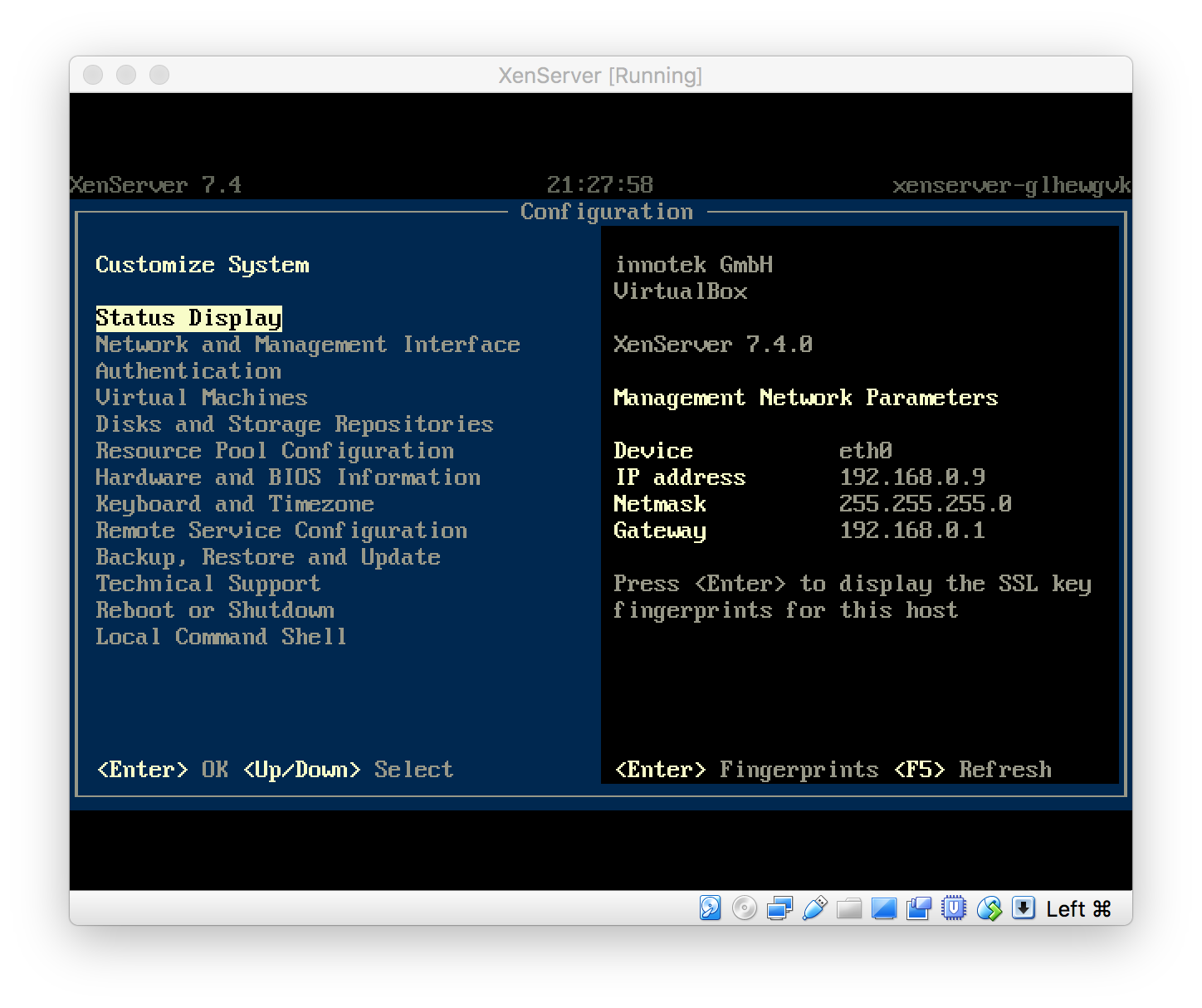Open Keyboard and Timezone entry

click(235, 504)
